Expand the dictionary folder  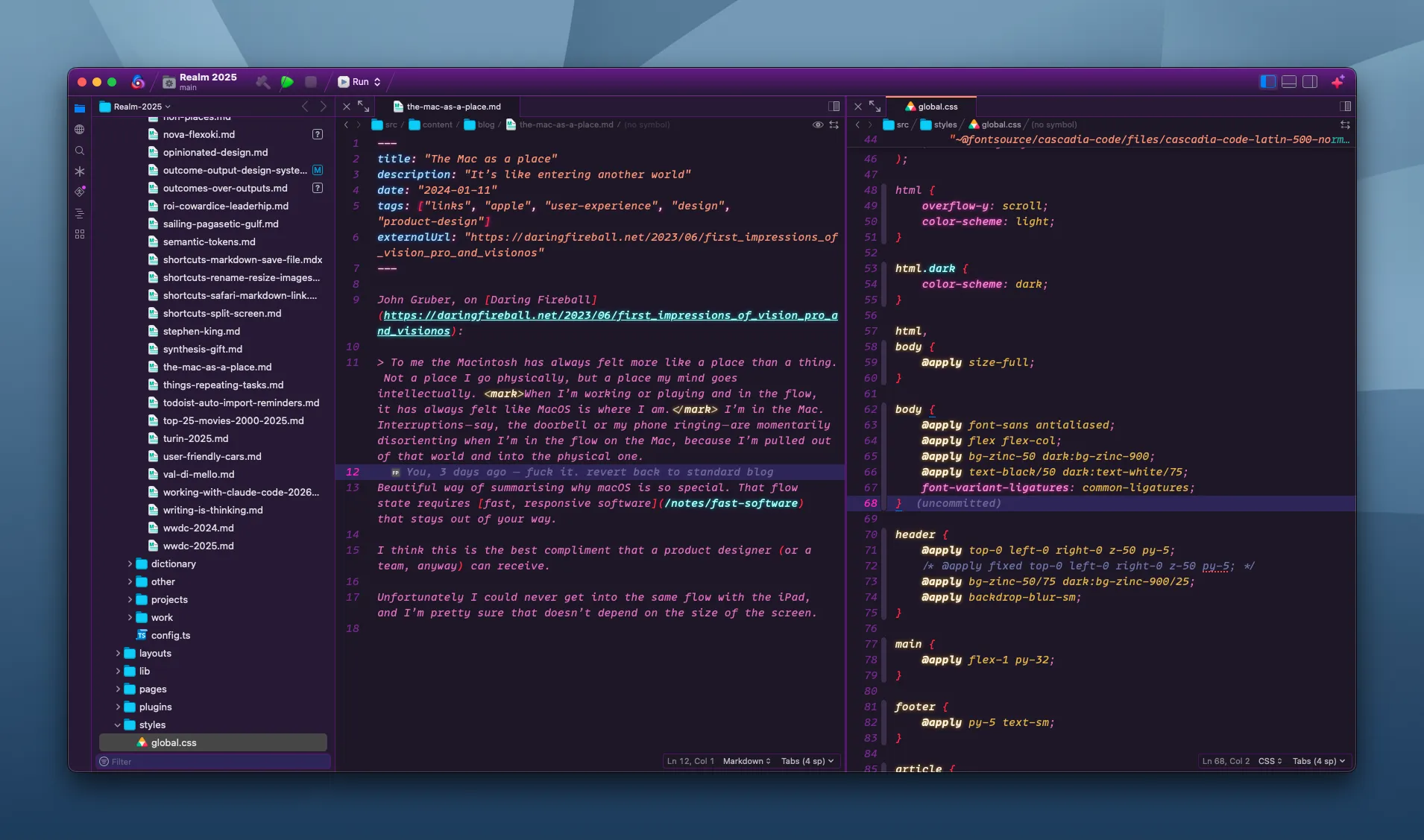coord(130,564)
